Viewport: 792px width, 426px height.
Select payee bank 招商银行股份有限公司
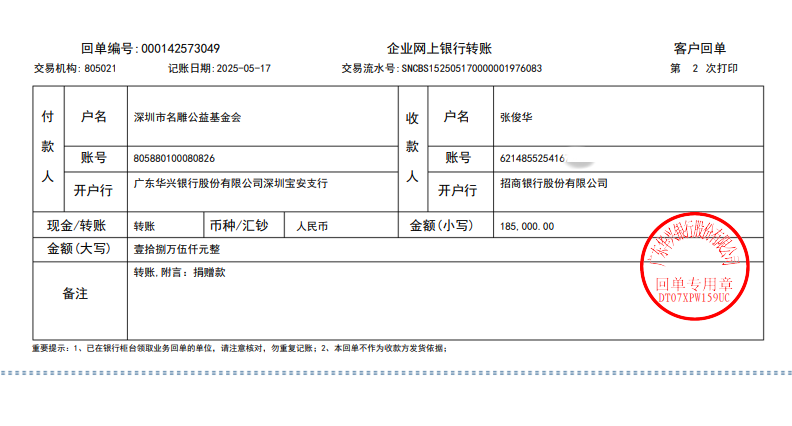pos(554,183)
